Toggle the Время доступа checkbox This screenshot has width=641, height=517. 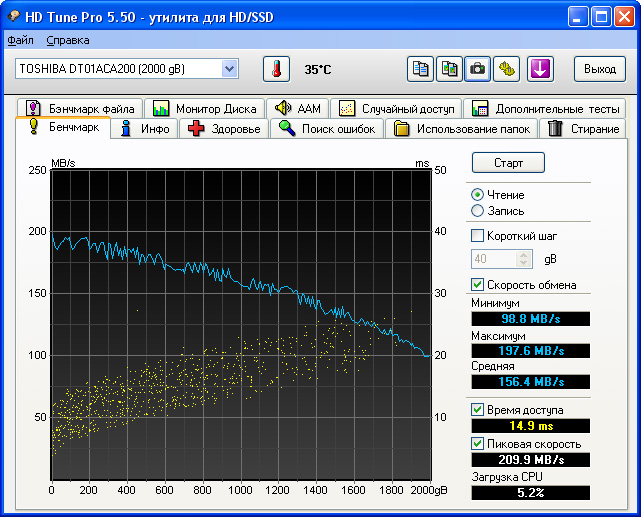tap(478, 410)
